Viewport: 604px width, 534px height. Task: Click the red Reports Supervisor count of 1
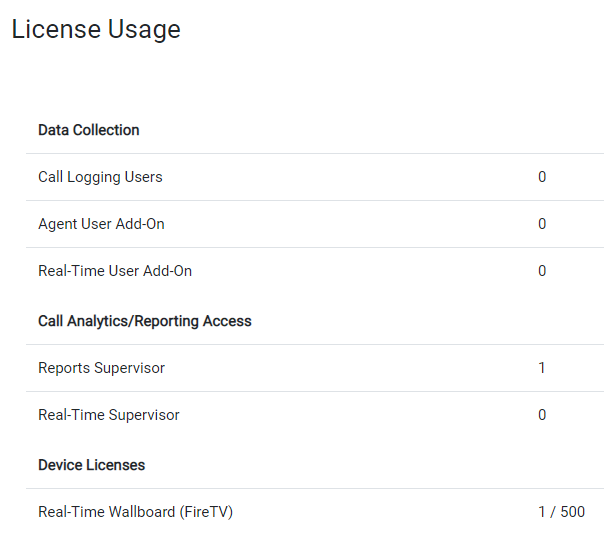542,368
